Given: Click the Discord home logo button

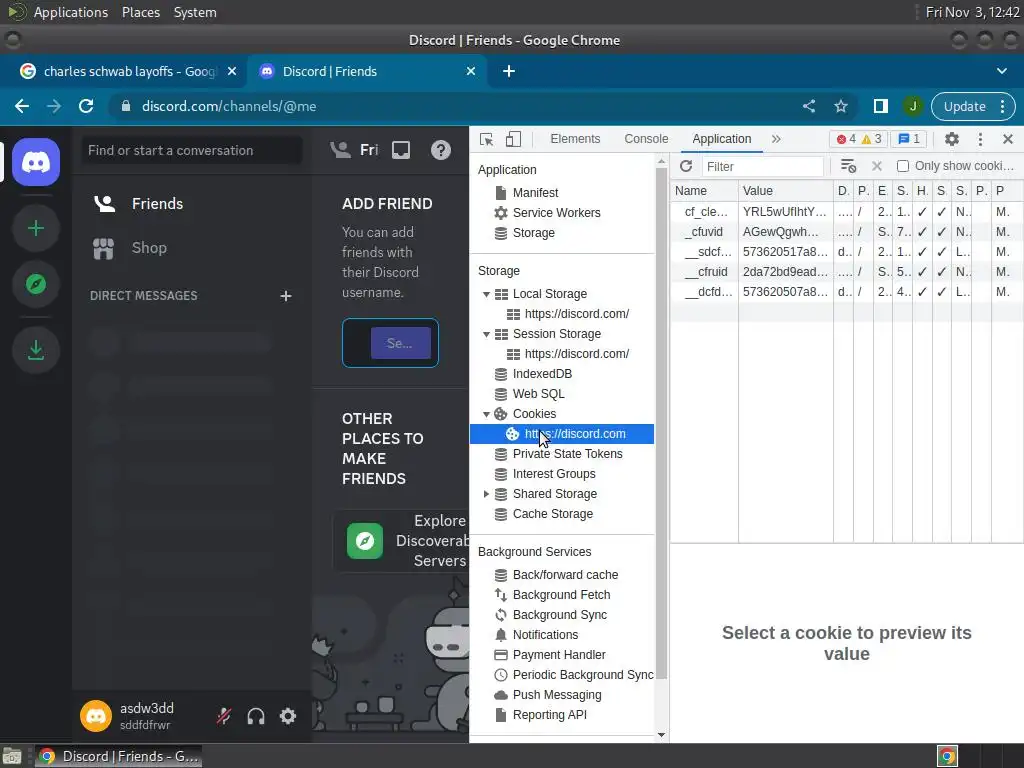Looking at the screenshot, I should (x=36, y=162).
